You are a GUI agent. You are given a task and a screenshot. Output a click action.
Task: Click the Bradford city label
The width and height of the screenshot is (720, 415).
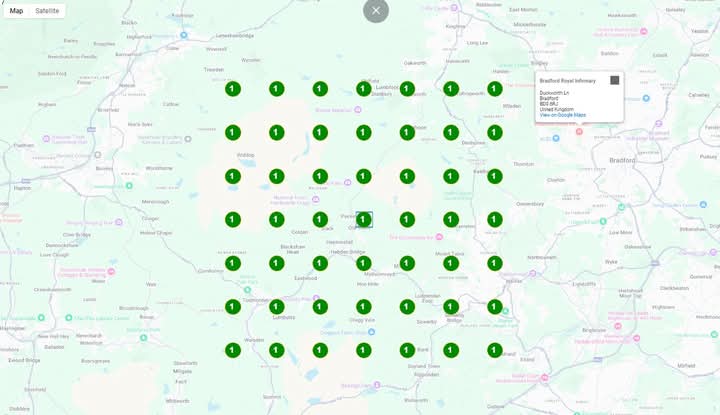(x=623, y=160)
